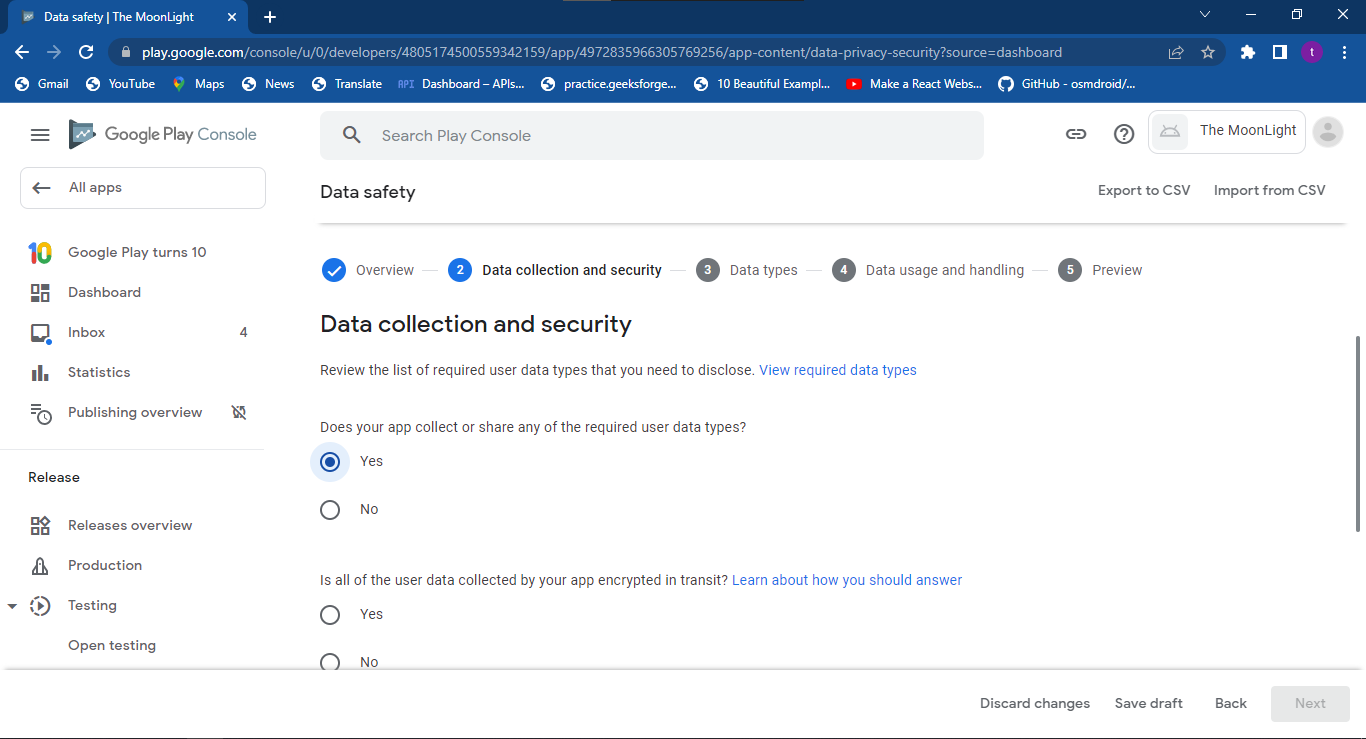Viewport: 1366px width, 739px height.
Task: Click into Search Play Console field
Action: click(x=652, y=135)
